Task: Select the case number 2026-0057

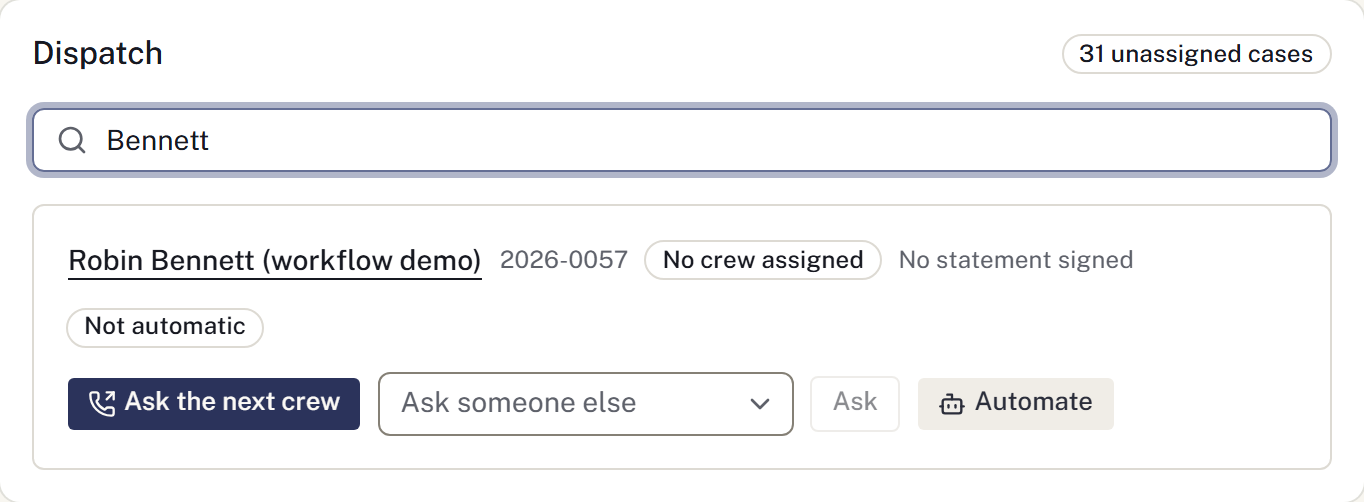Action: (564, 260)
